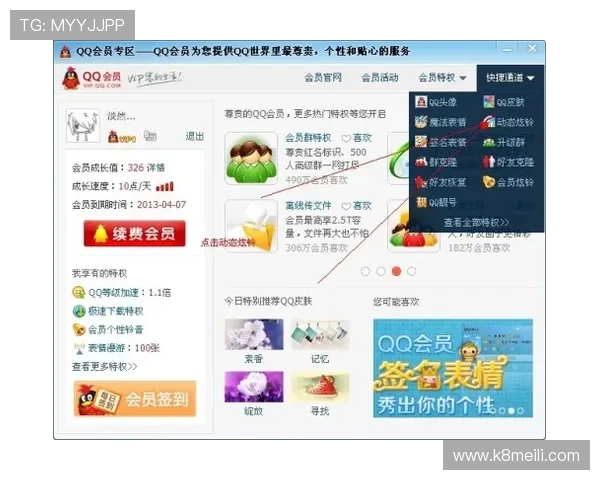
Task: Click 会员到期时间 date 2013-04-07
Action: coord(161,205)
